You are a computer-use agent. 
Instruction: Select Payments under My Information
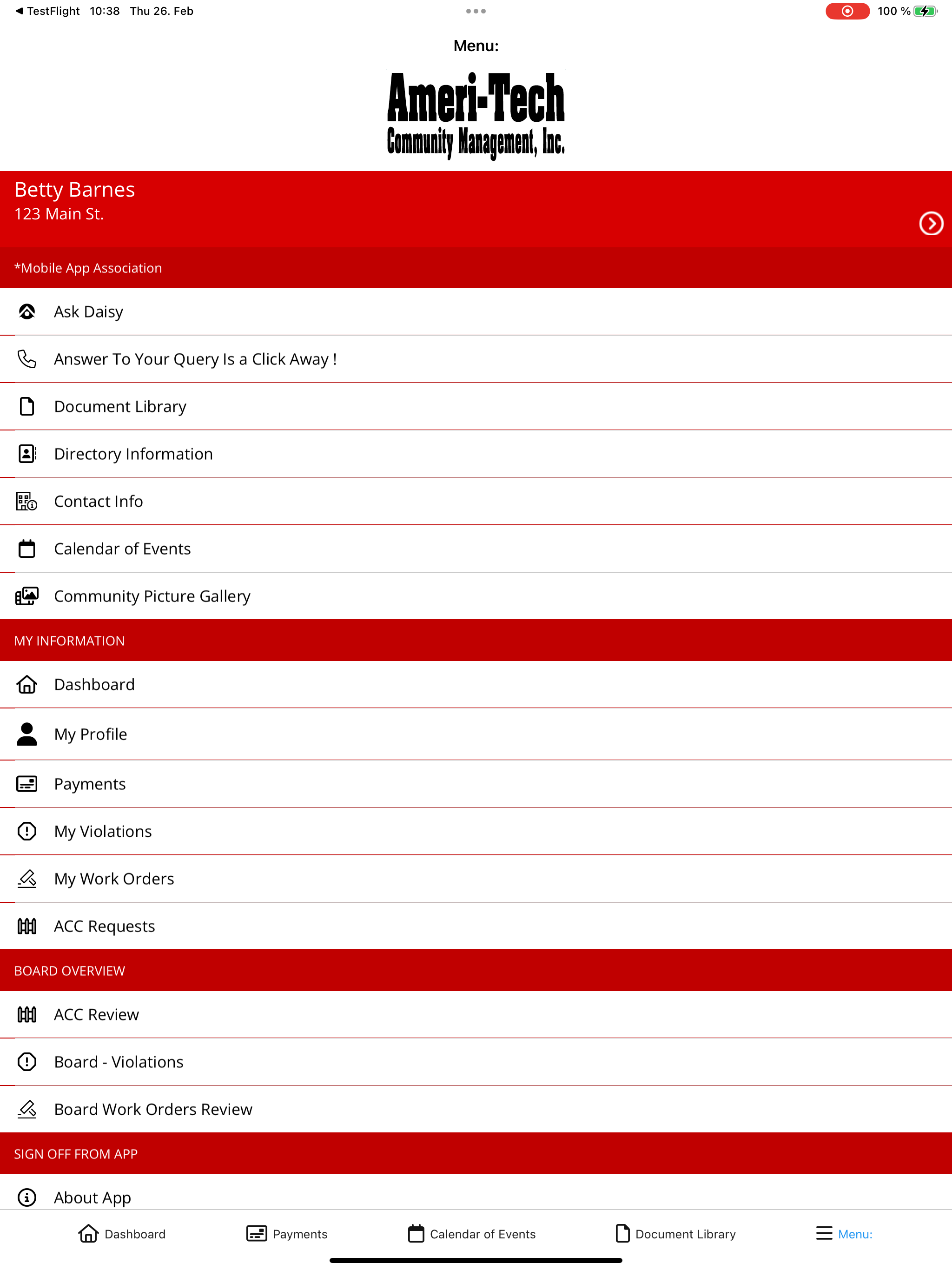[476, 784]
